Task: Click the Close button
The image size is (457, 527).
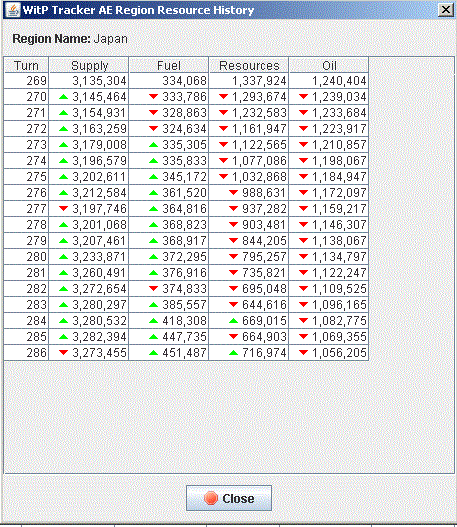Action: point(229,498)
